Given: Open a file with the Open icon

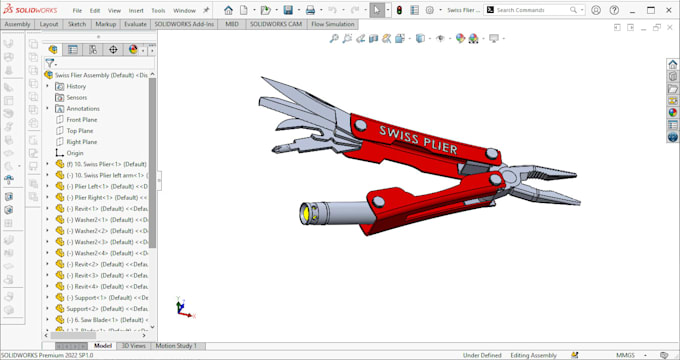Looking at the screenshot, I should pos(265,10).
